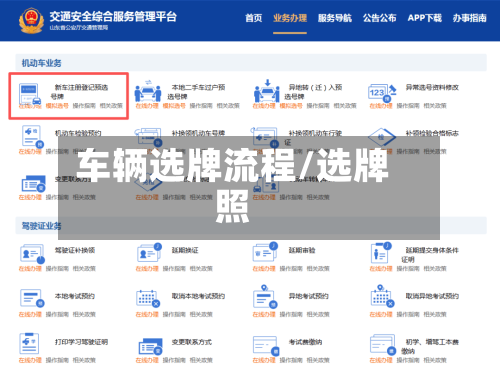Screen dimensions: 500x376
Task: Open the 本地二手车过户预选号牌 handshake car icon
Action: pos(148,91)
